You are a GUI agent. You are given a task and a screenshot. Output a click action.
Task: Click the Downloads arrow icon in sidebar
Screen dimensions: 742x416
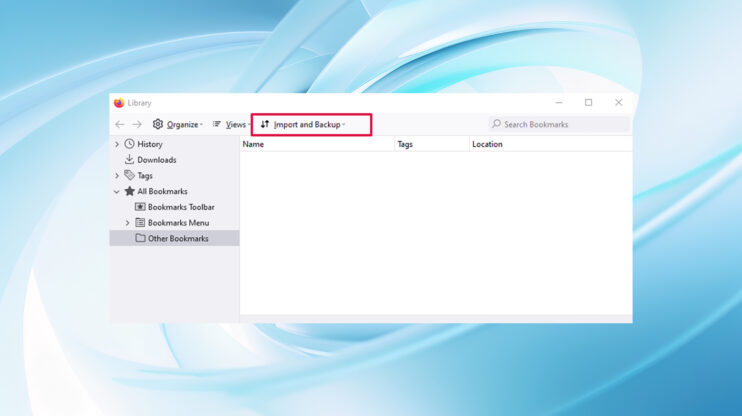129,160
